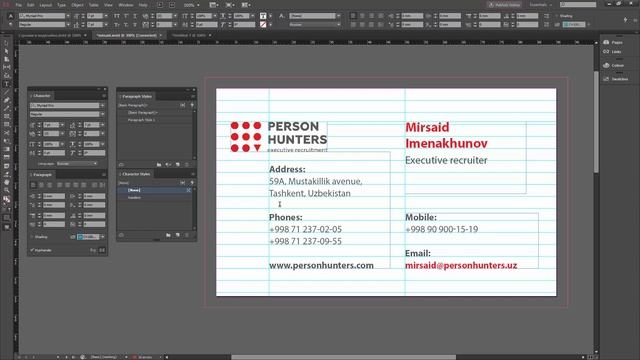Open character style dropdown in control bar
The width and height of the screenshot is (640, 360).
click(x=338, y=16)
